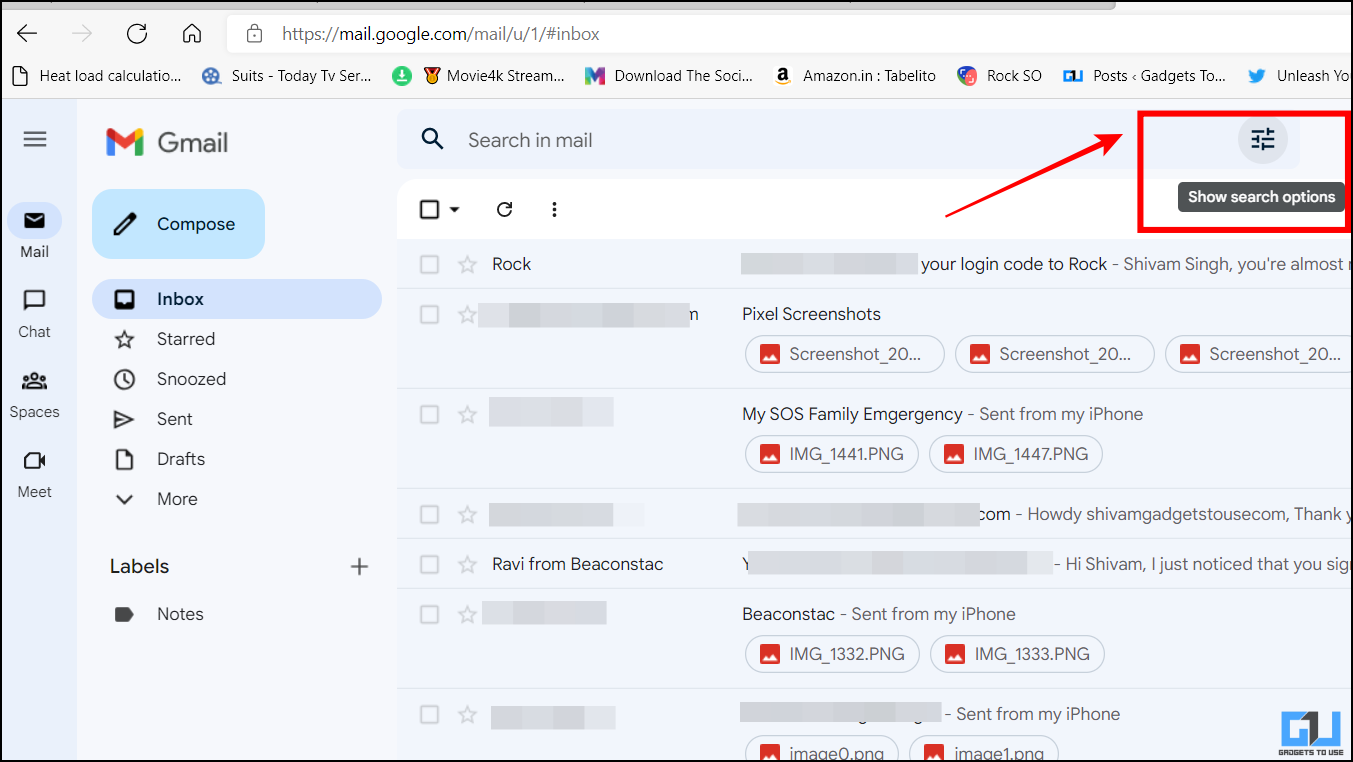
Task: Open the Pixel Screenshots email subject
Action: 811,314
